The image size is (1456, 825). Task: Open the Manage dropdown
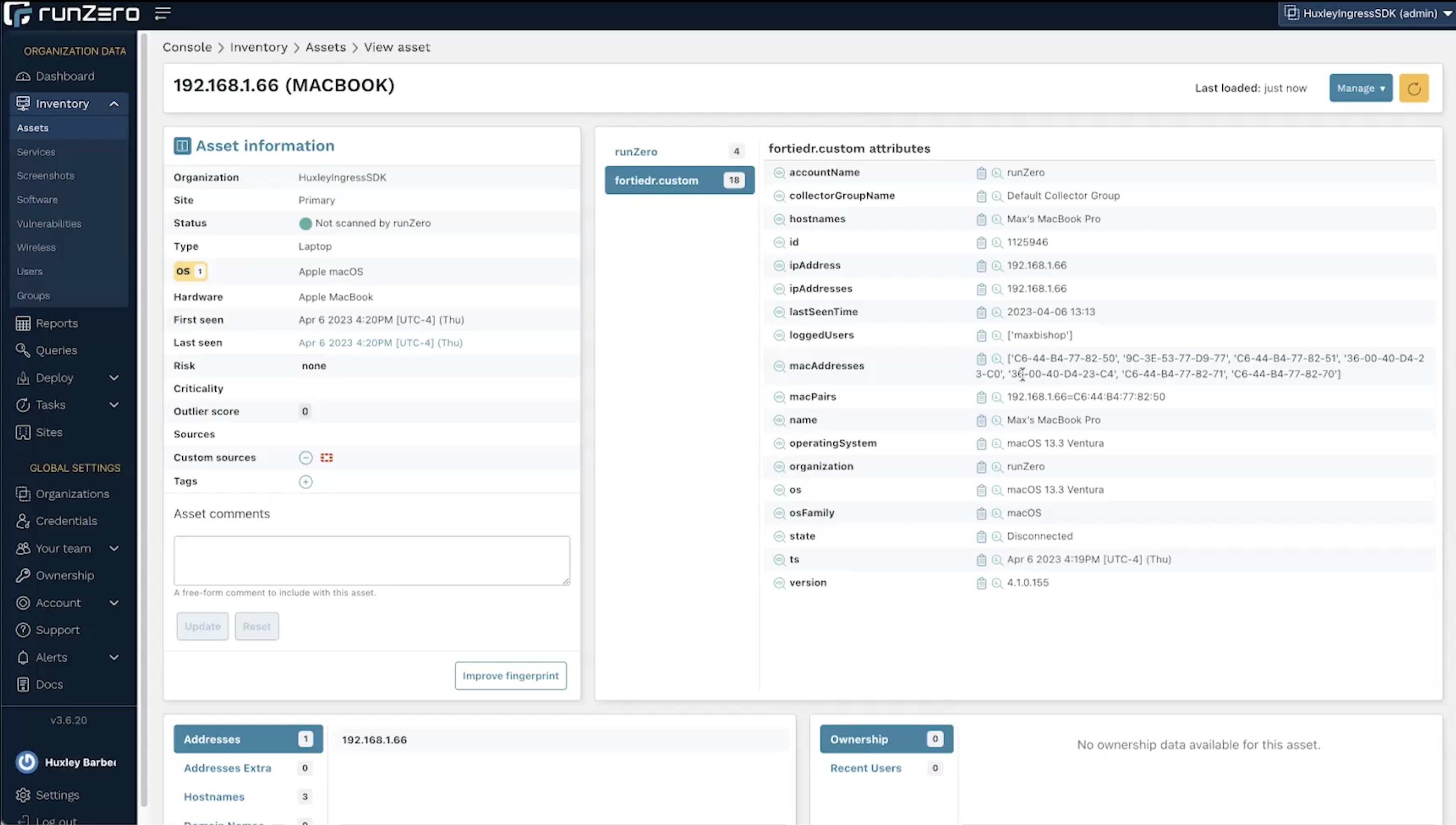click(x=1360, y=88)
